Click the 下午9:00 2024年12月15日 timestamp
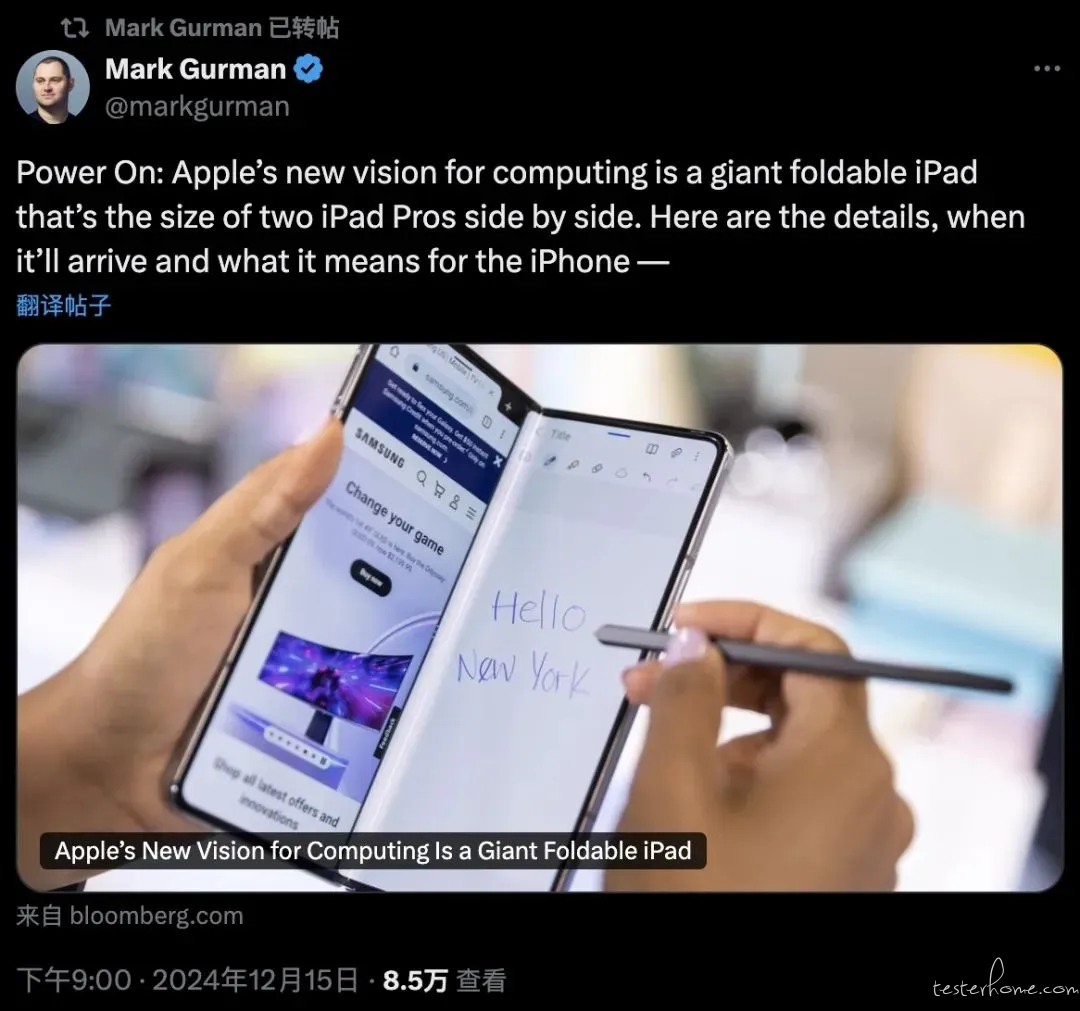Viewport: 1080px width, 1011px height. (187, 980)
